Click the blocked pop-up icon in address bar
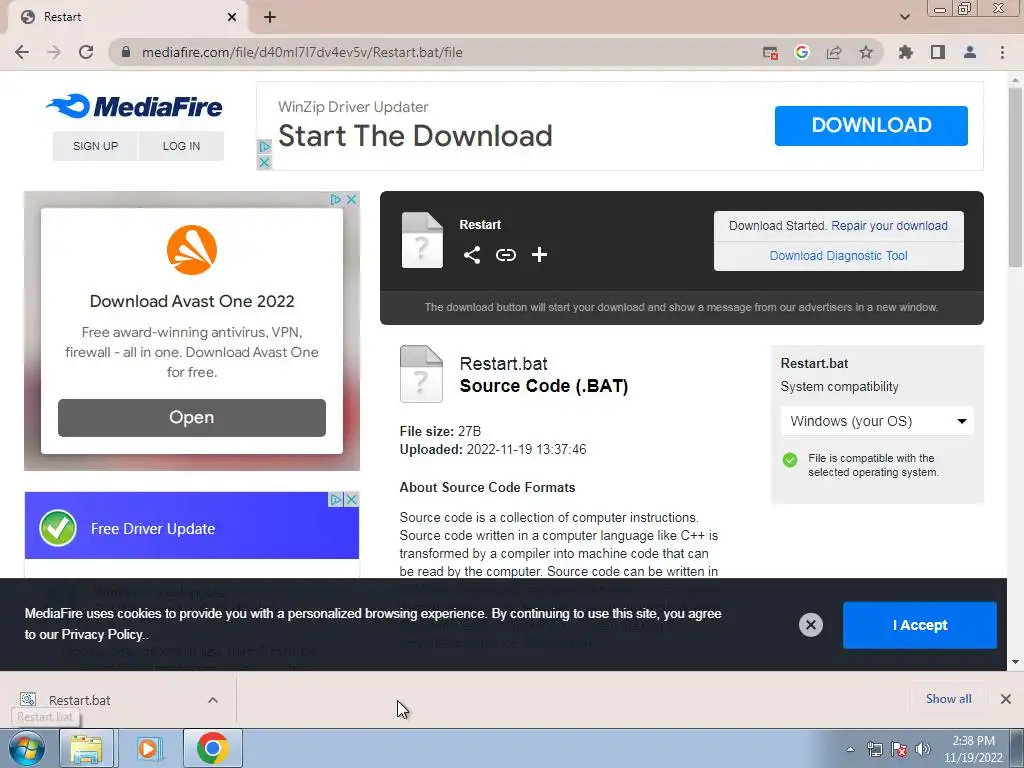The image size is (1024, 768). 771,53
